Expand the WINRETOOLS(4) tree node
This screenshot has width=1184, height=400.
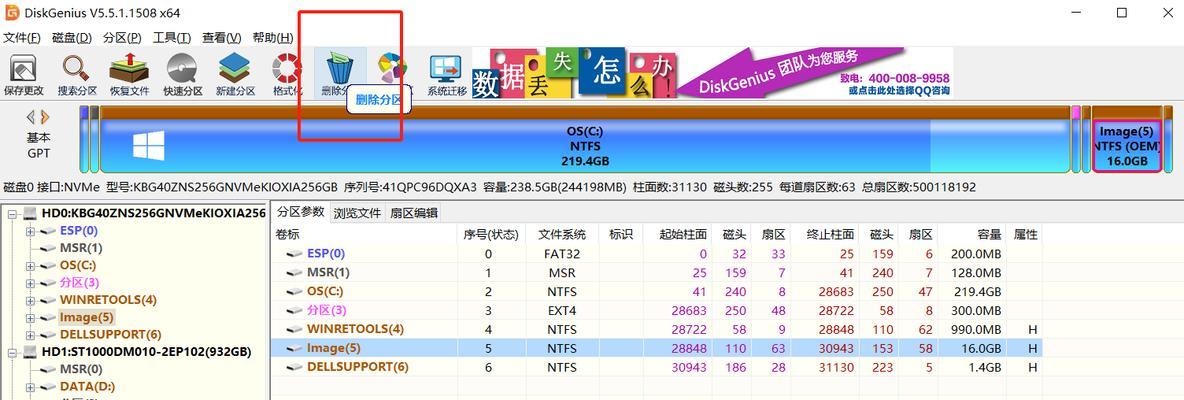[x=30, y=300]
